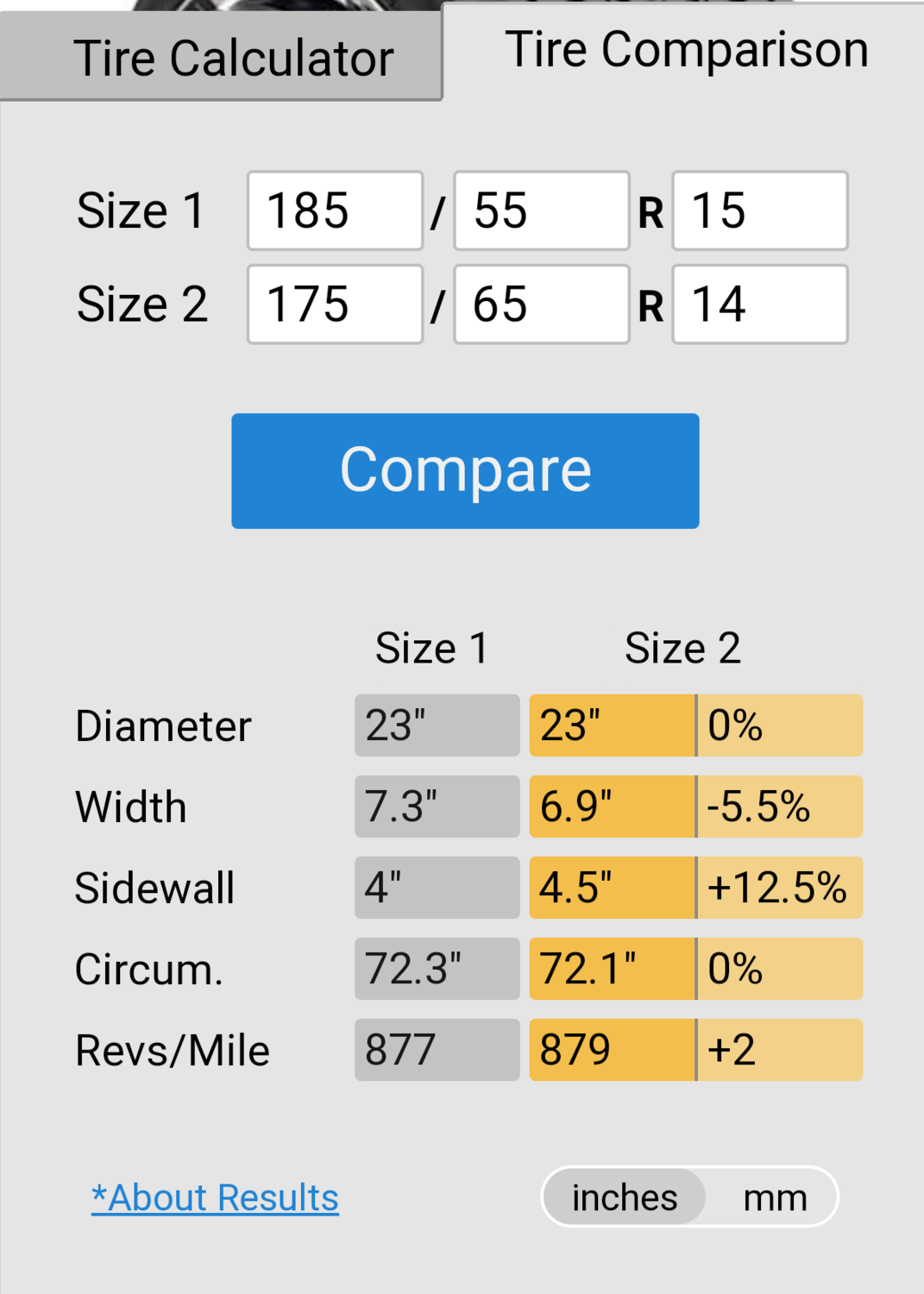Click the Size 1 width field showing 185
924x1294 pixels.
335,210
